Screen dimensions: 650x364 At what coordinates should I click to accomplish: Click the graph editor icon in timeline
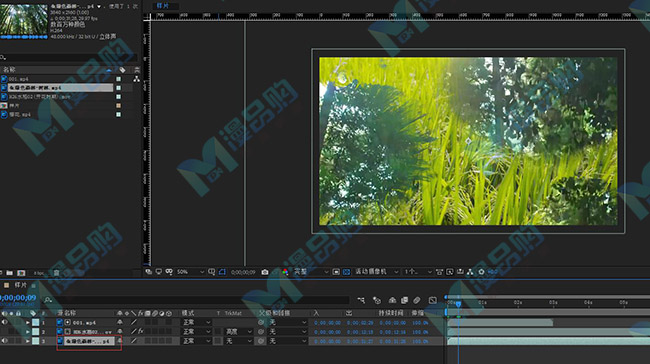(x=432, y=300)
